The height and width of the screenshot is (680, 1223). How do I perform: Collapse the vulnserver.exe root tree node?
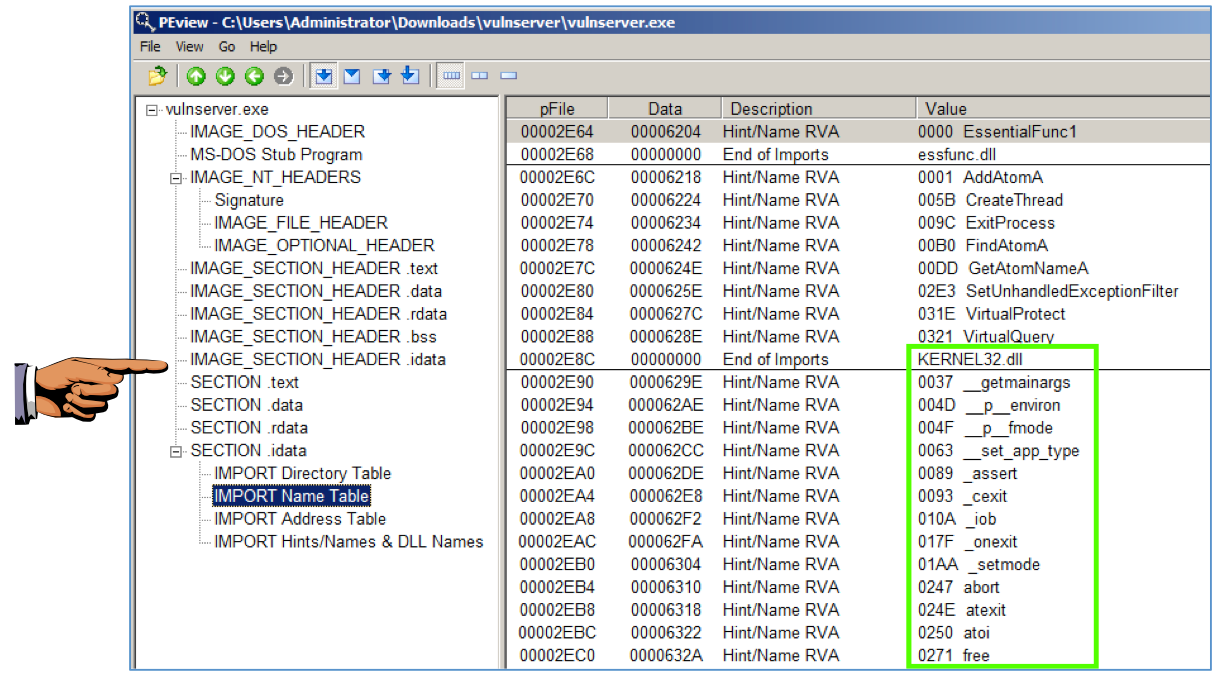coord(153,110)
